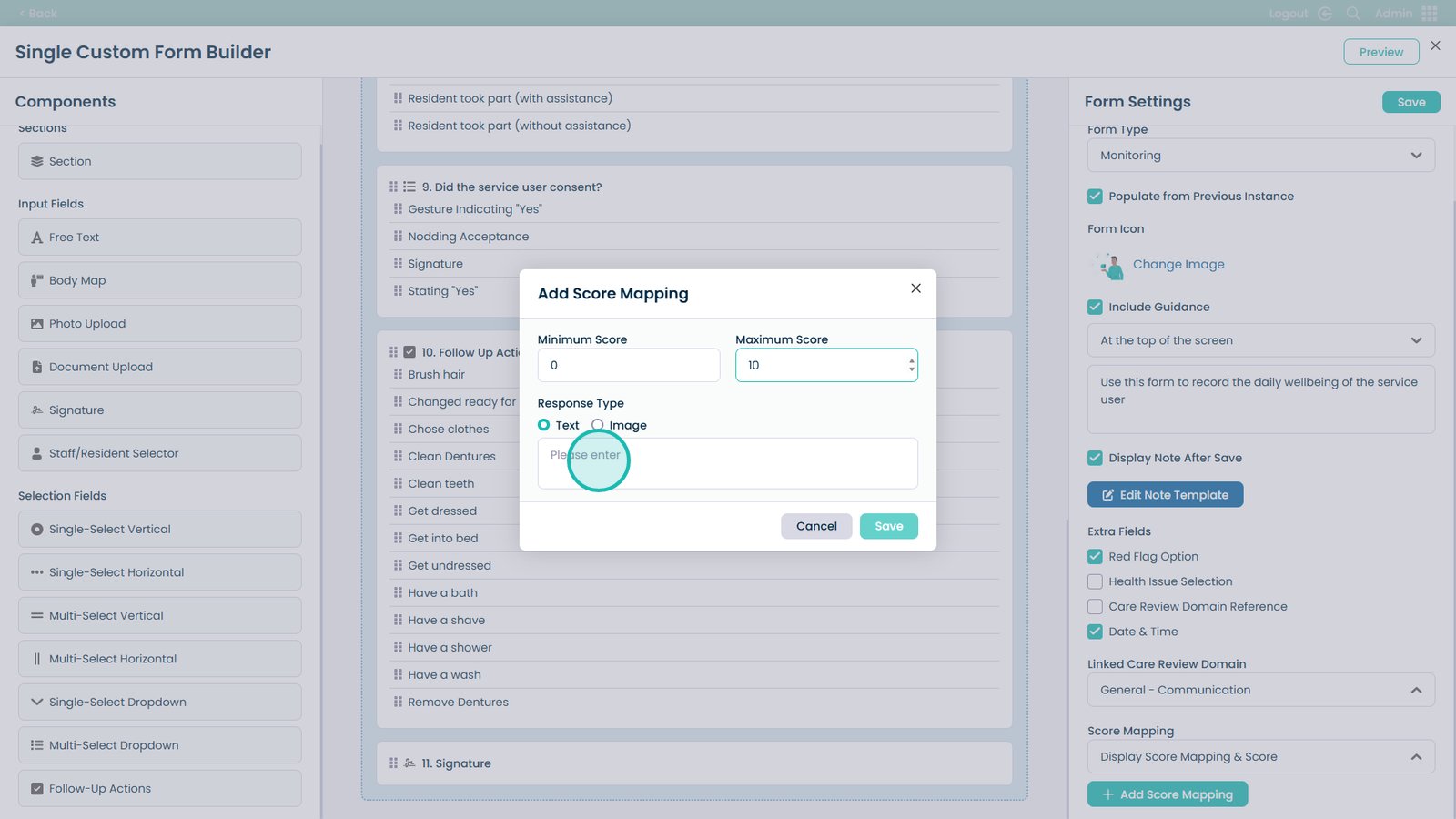Select the Single-Select Horizontal component
1456x819 pixels.
160,572
